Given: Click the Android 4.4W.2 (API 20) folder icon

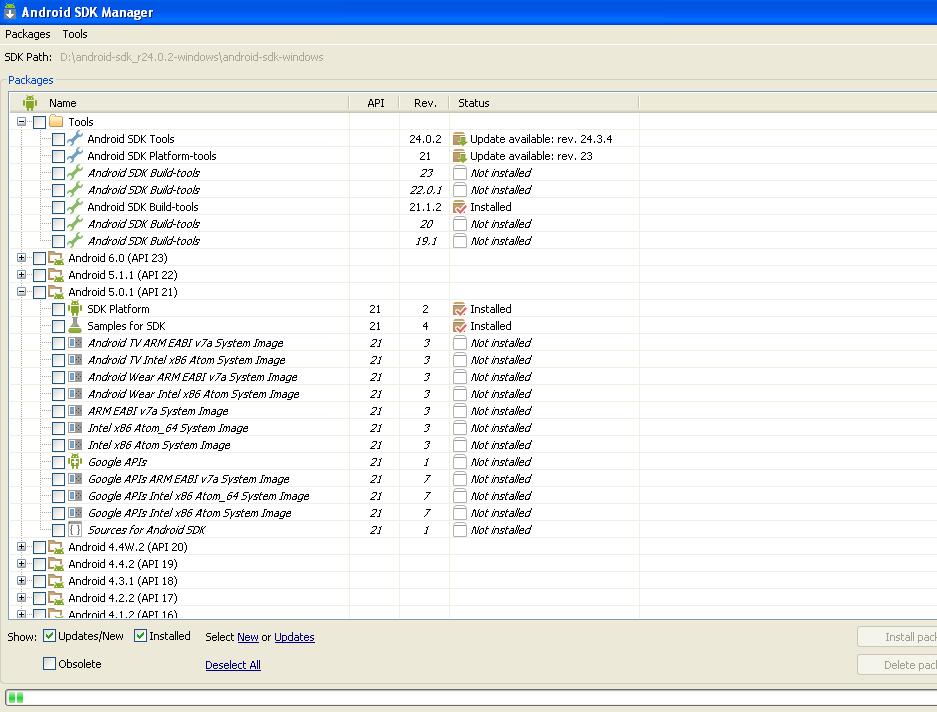Looking at the screenshot, I should (x=56, y=547).
